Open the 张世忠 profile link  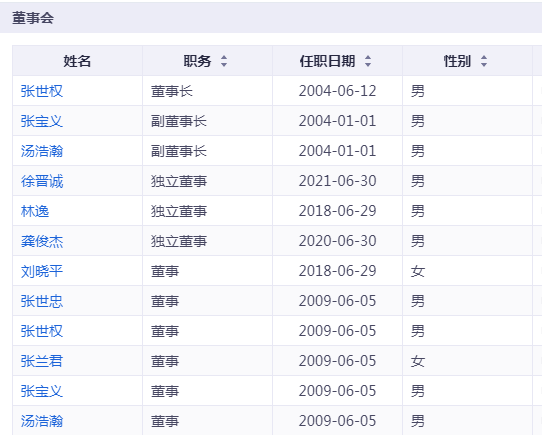(x=42, y=301)
